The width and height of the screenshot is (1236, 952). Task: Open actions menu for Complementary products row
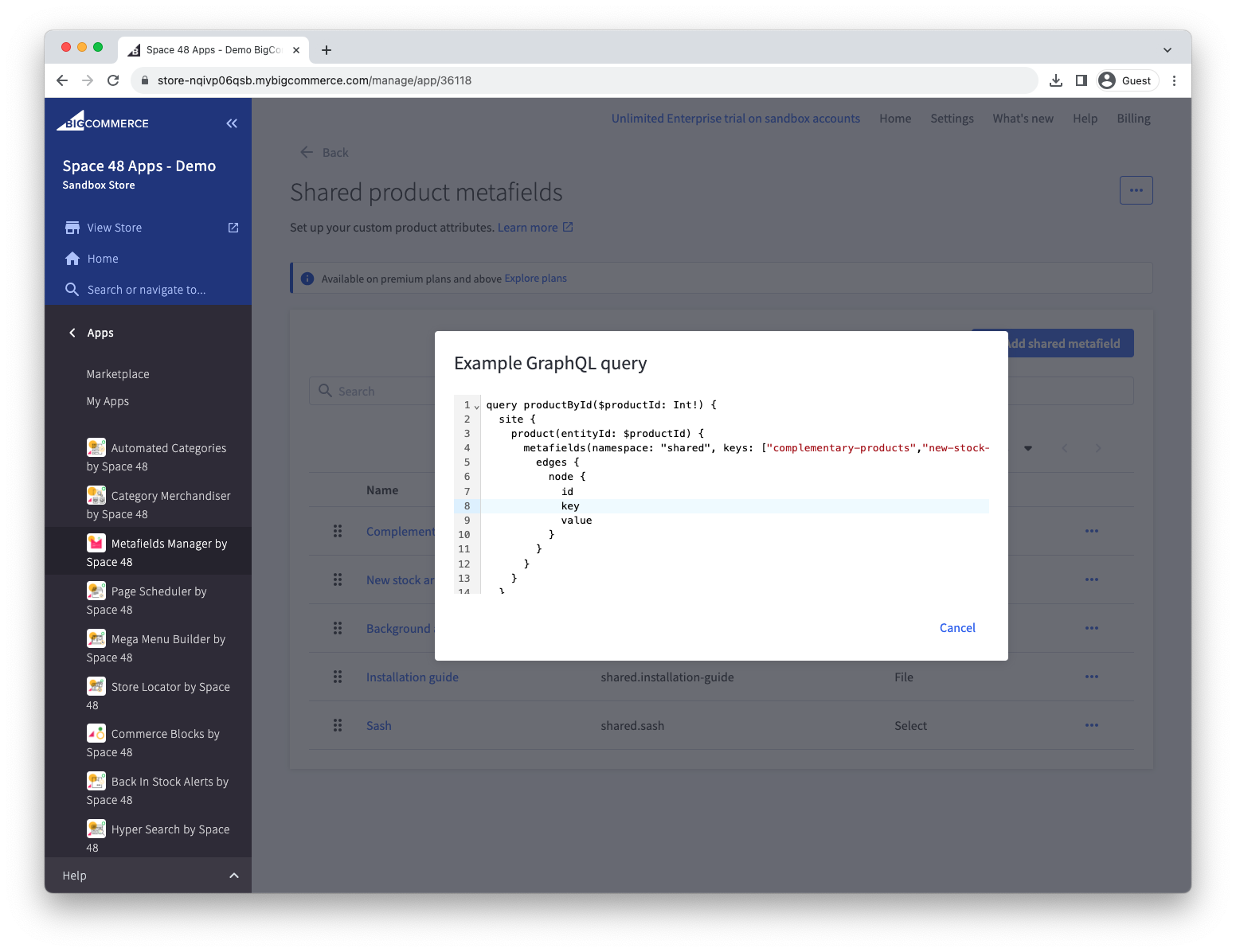click(x=1092, y=531)
